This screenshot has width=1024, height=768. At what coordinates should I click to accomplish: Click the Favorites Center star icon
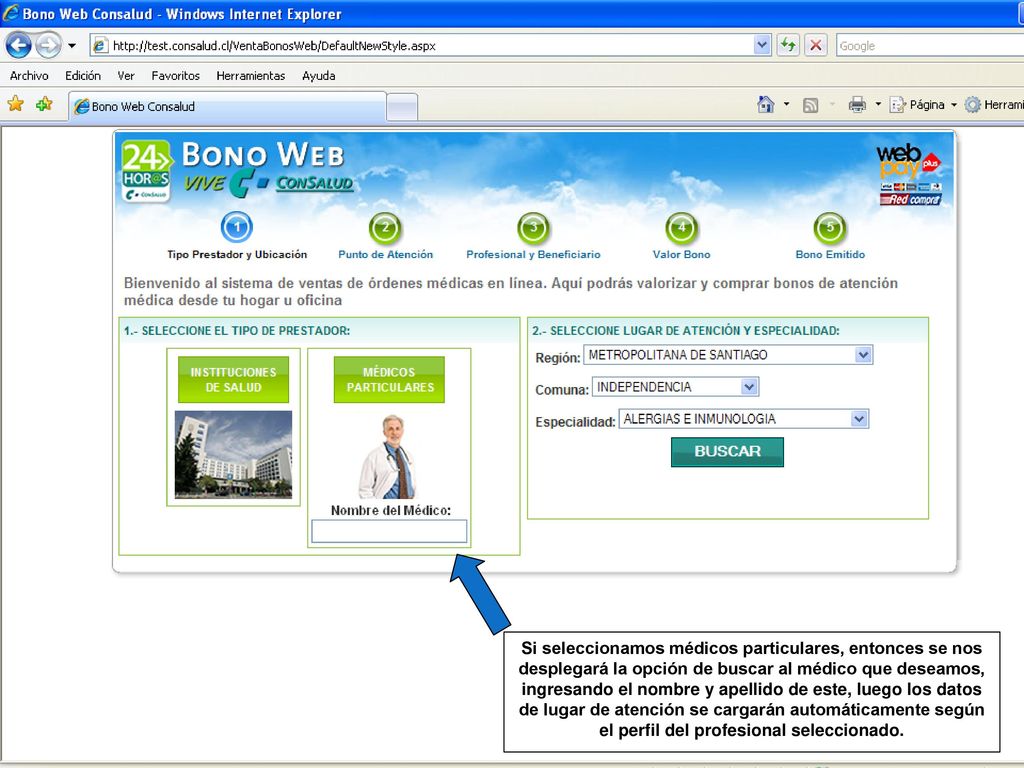pyautogui.click(x=16, y=104)
